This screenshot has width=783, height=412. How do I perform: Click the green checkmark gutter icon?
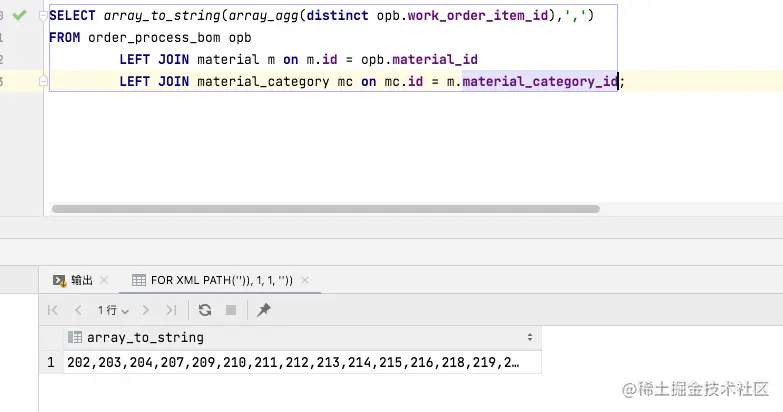pyautogui.click(x=19, y=15)
